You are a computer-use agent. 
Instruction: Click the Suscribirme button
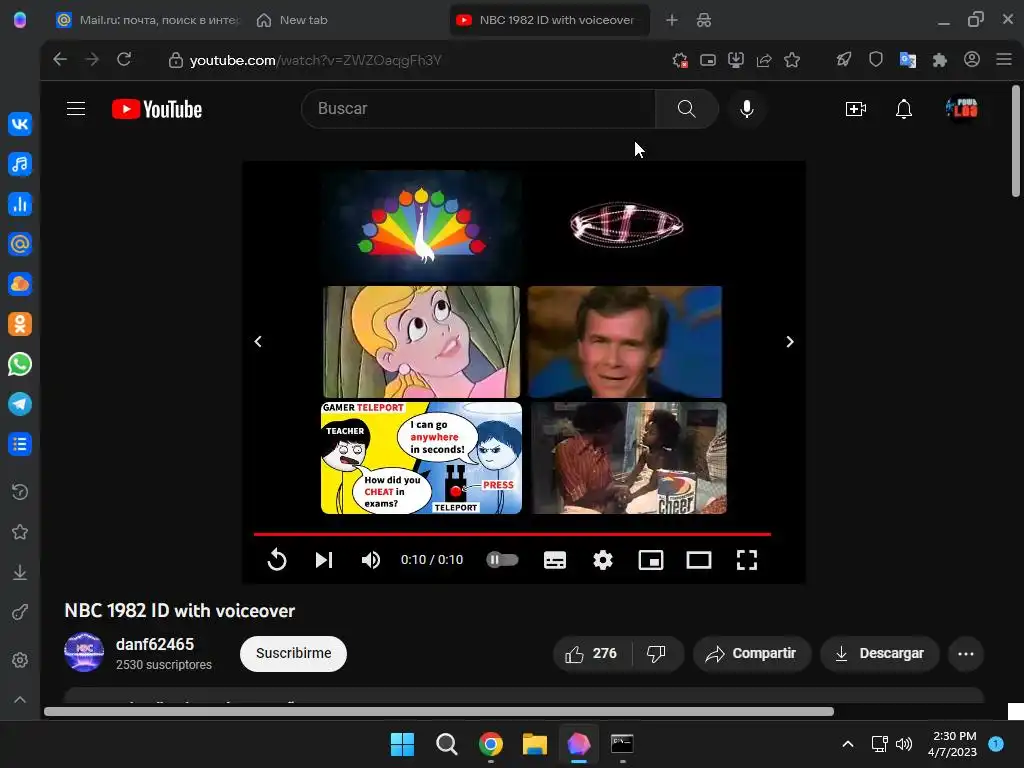pyautogui.click(x=293, y=653)
